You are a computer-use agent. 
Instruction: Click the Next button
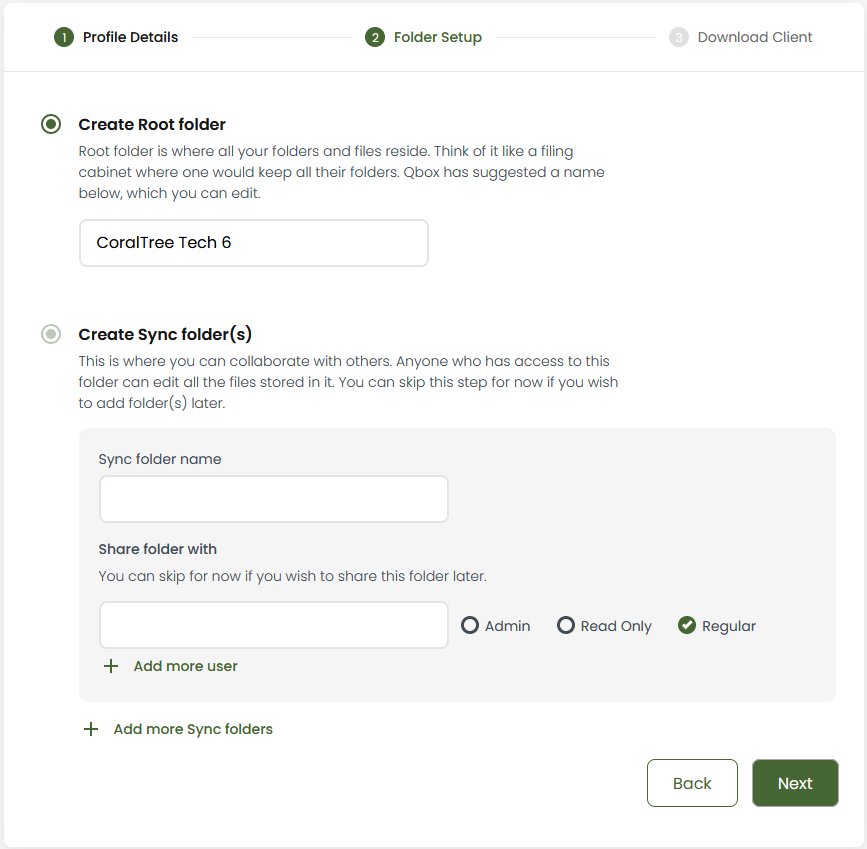[795, 783]
